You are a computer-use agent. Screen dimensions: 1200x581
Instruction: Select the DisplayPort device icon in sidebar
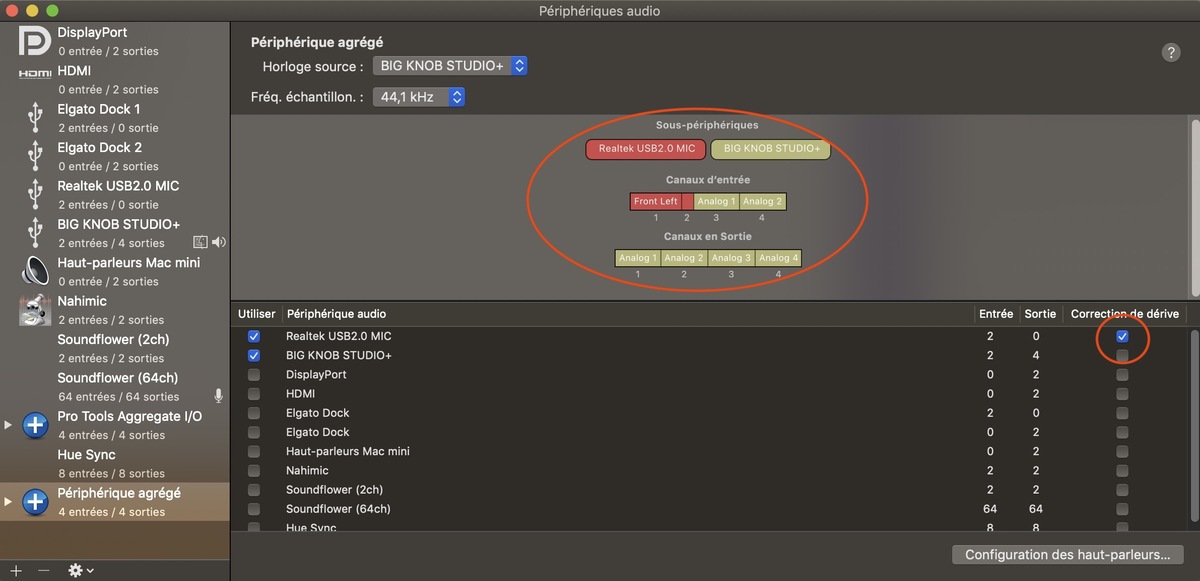pyautogui.click(x=35, y=41)
